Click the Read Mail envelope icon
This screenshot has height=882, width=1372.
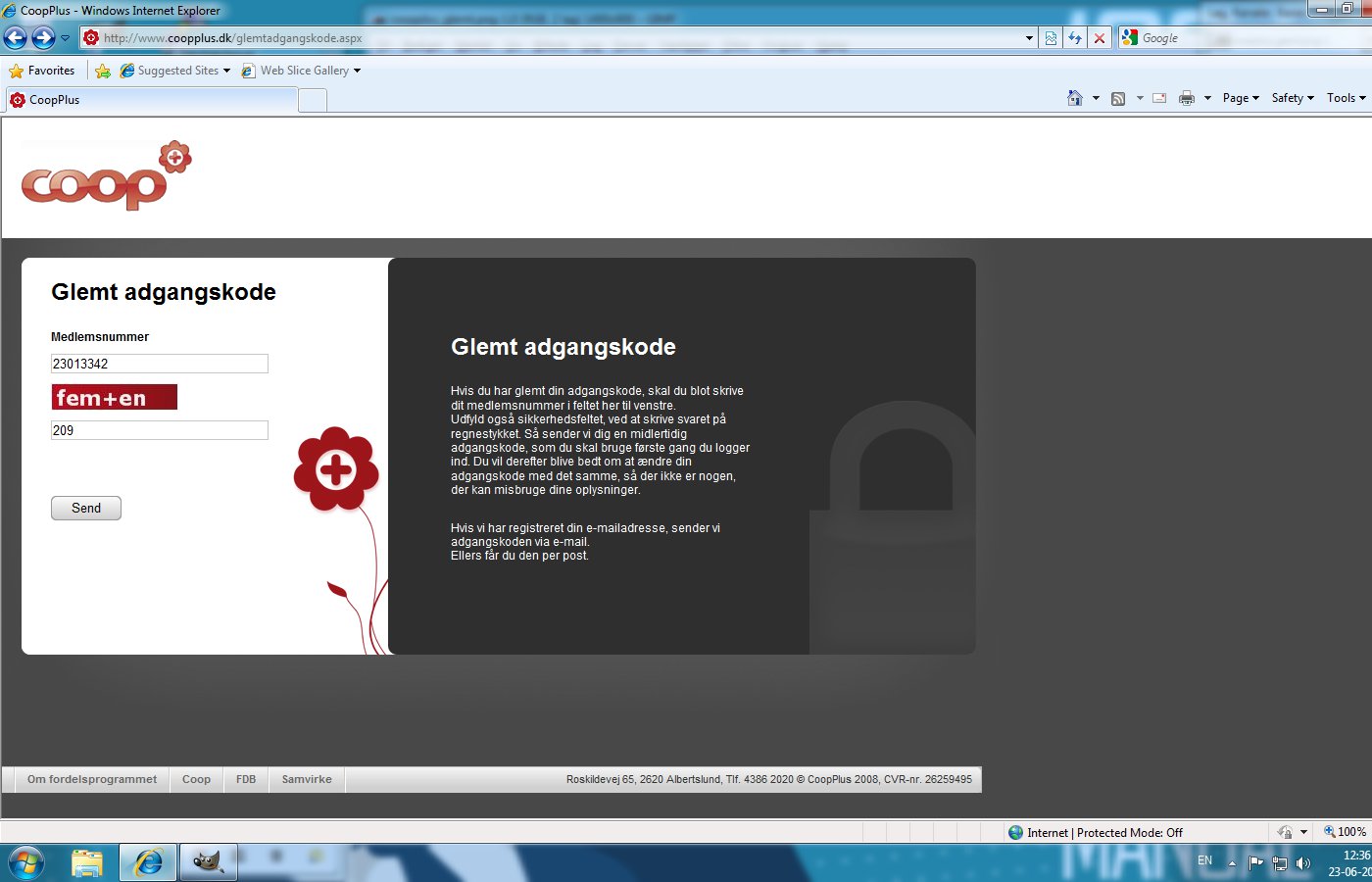[1159, 98]
